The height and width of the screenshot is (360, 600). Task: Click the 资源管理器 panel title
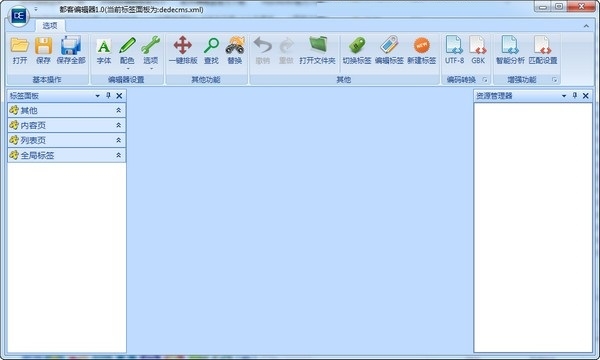click(494, 96)
